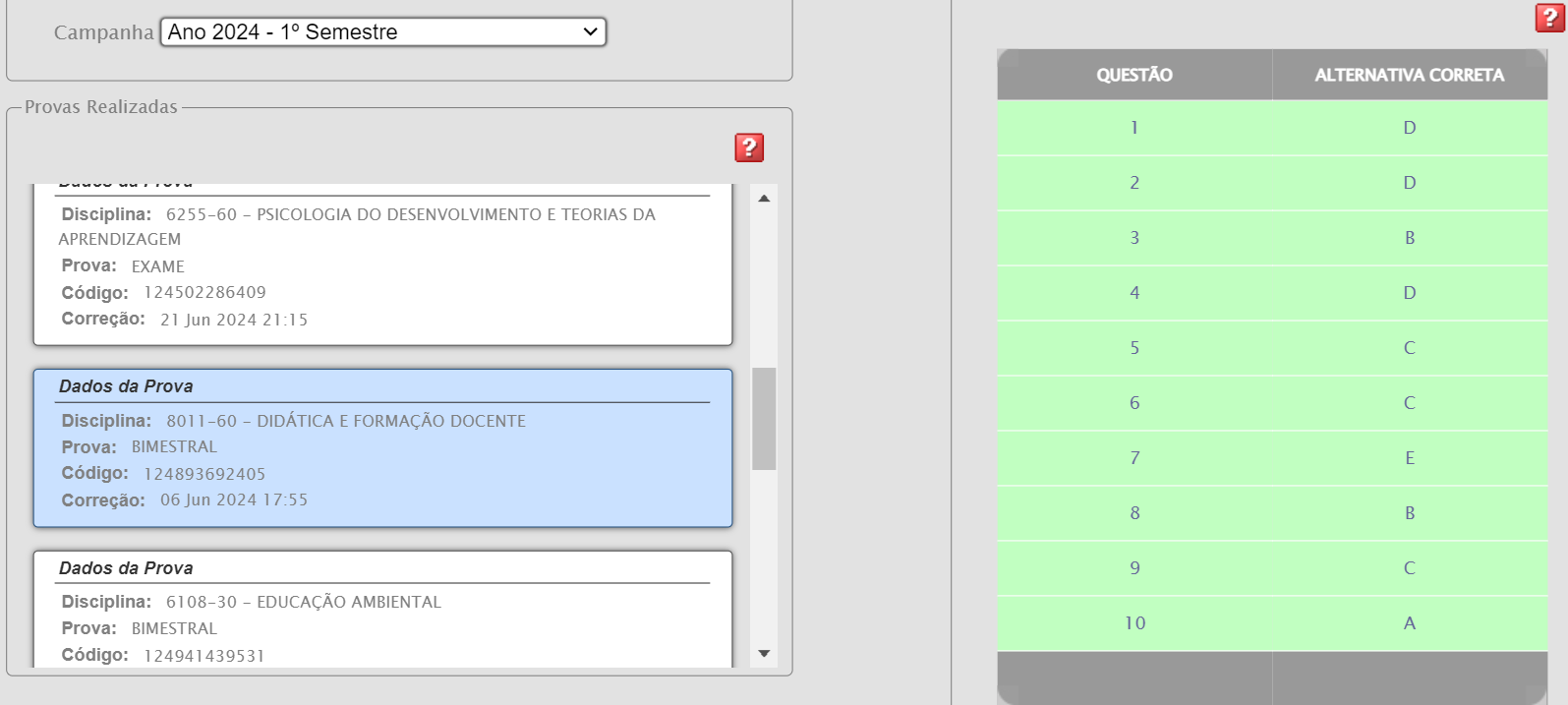Screen dimensions: 1568x705
Task: Click answer E for question 7
Action: click(1409, 458)
